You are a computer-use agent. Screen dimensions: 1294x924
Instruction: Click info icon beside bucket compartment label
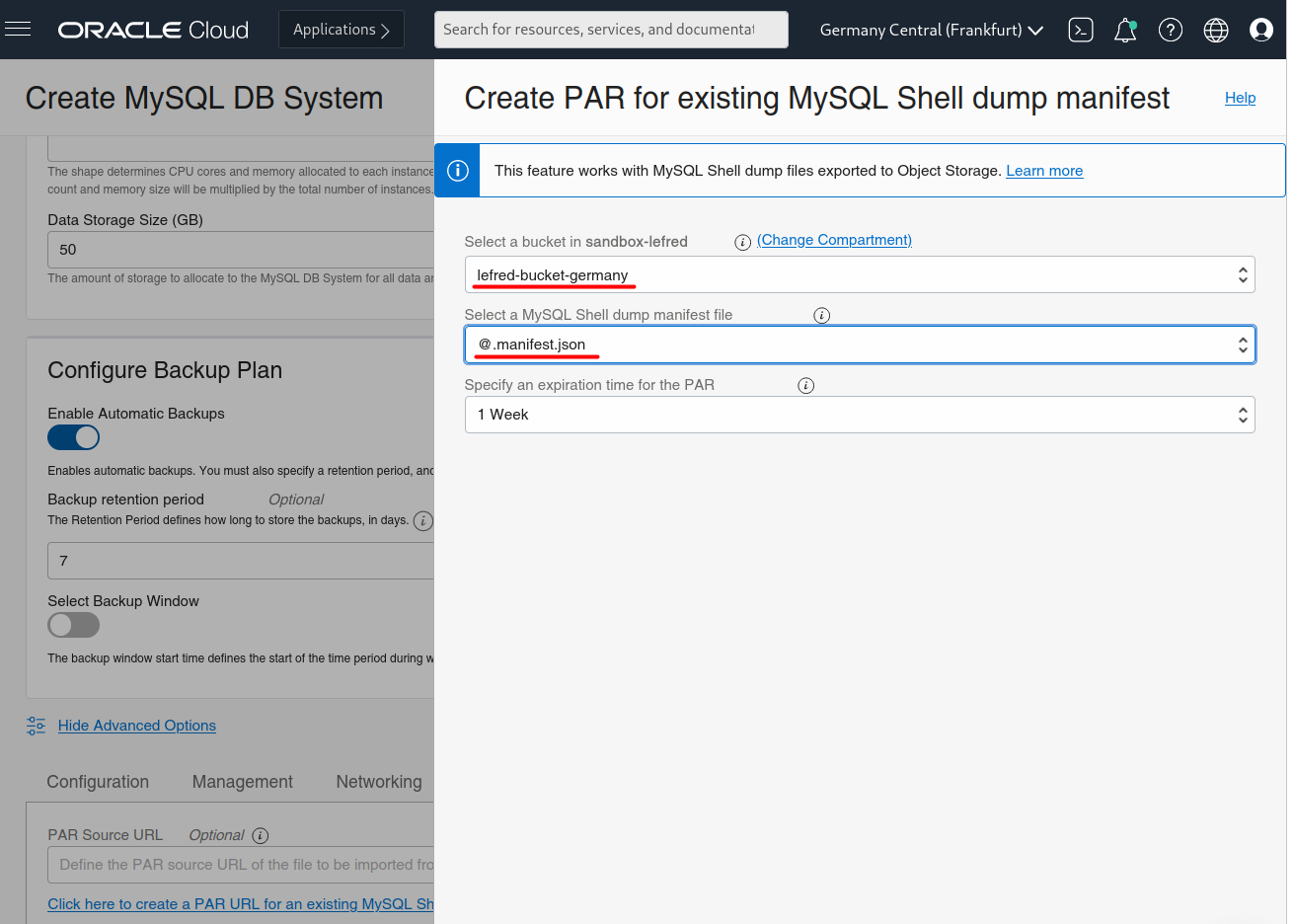pyautogui.click(x=743, y=242)
